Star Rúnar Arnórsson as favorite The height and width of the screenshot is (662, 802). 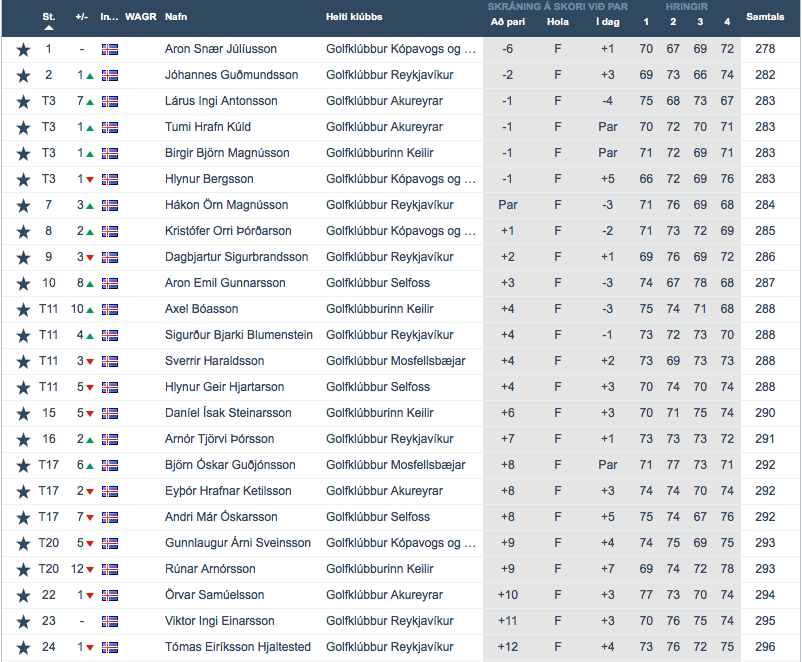tap(23, 569)
